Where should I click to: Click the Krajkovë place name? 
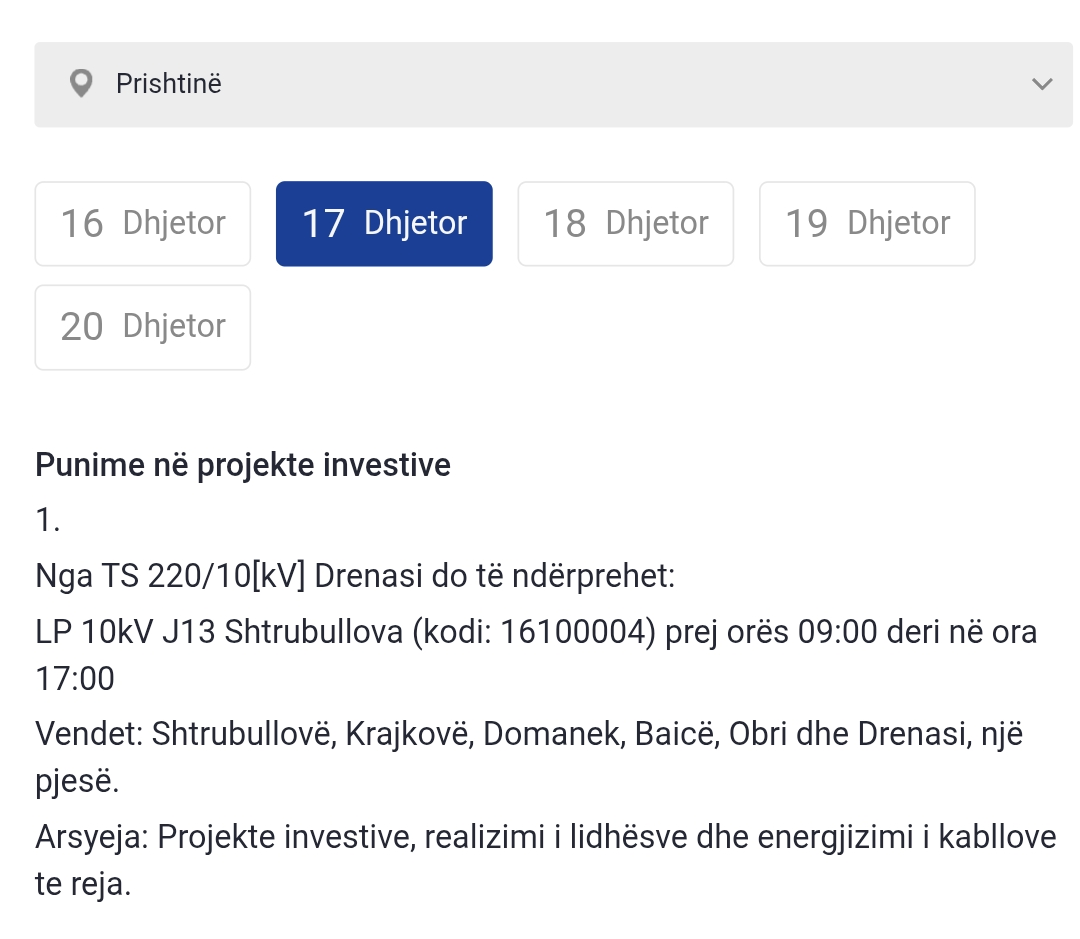[x=410, y=734]
